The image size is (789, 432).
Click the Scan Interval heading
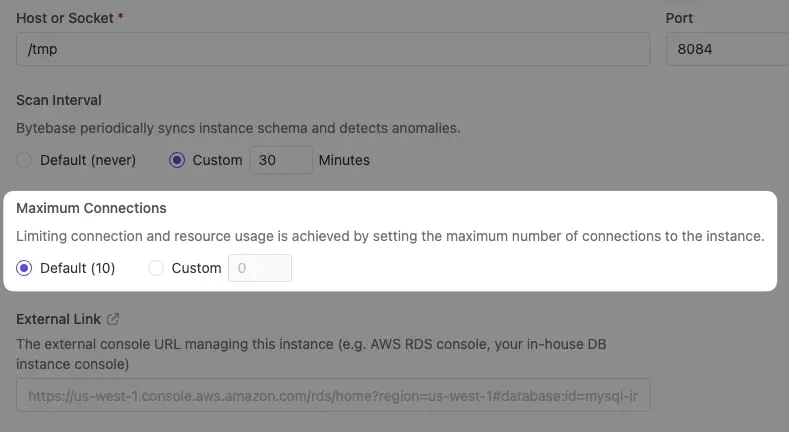pyautogui.click(x=59, y=100)
